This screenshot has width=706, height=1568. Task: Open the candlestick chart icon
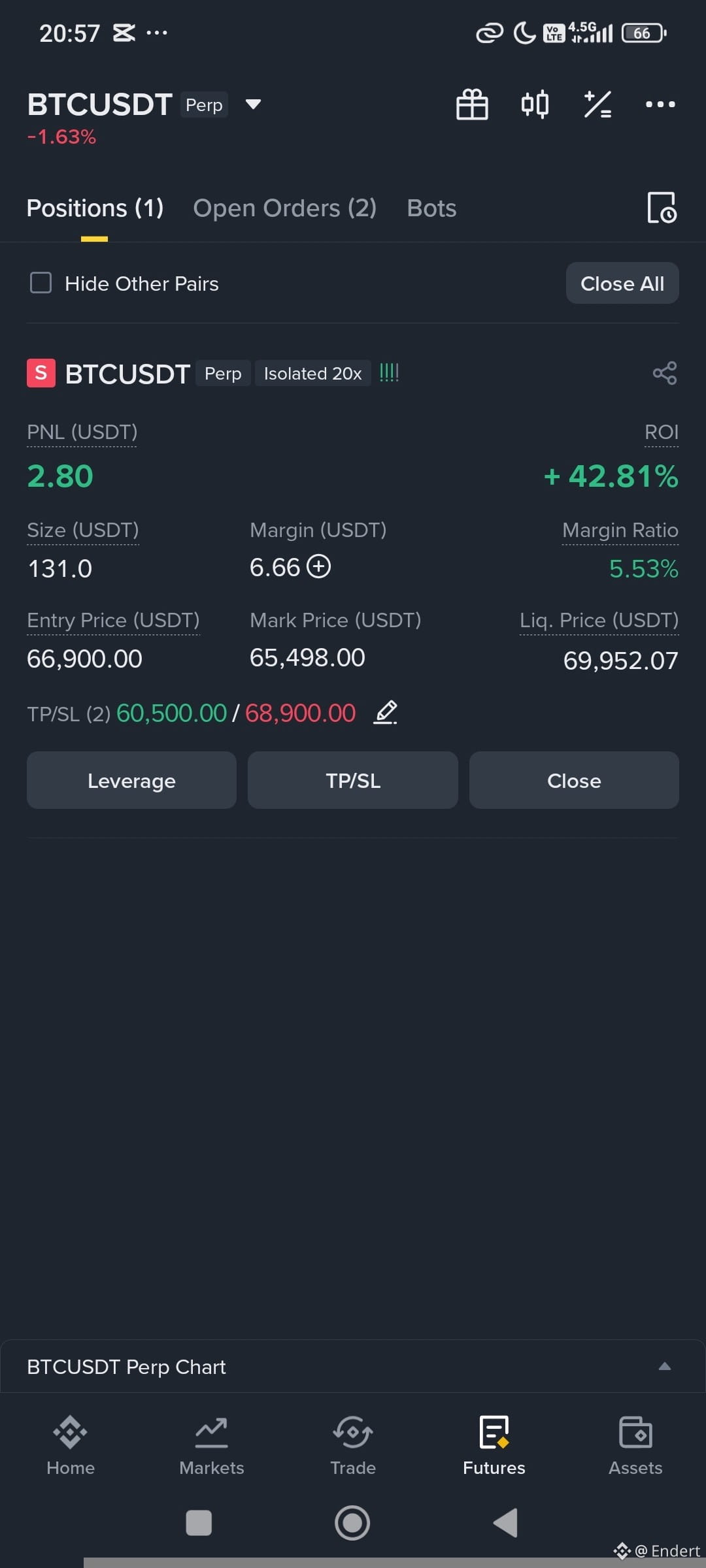click(x=535, y=105)
